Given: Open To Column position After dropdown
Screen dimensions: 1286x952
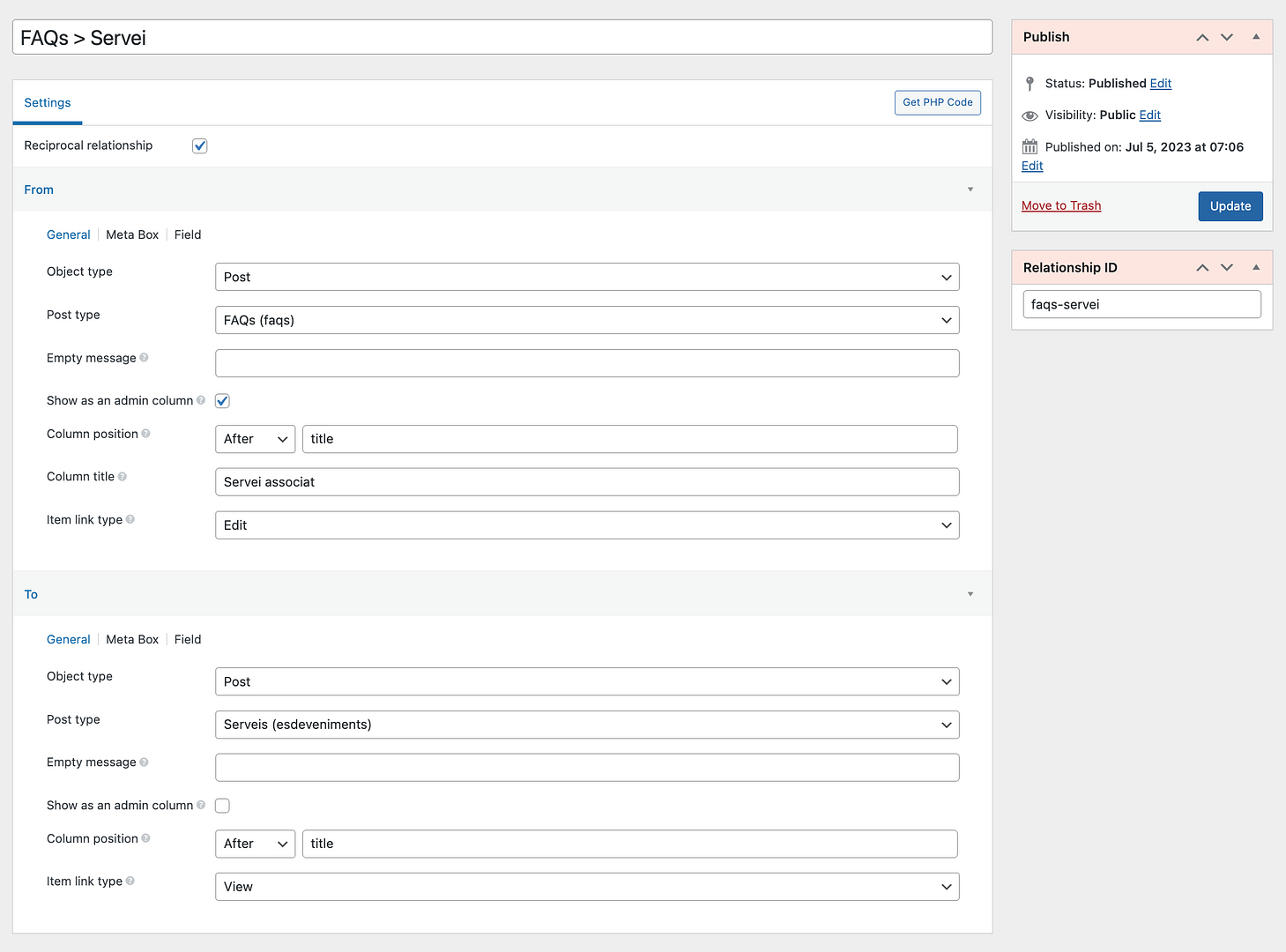Looking at the screenshot, I should coord(256,844).
